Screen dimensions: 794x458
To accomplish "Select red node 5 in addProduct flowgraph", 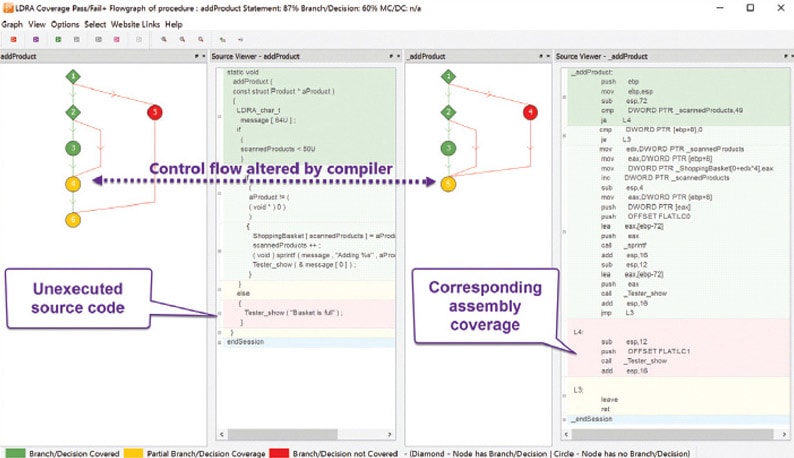I will (x=155, y=112).
